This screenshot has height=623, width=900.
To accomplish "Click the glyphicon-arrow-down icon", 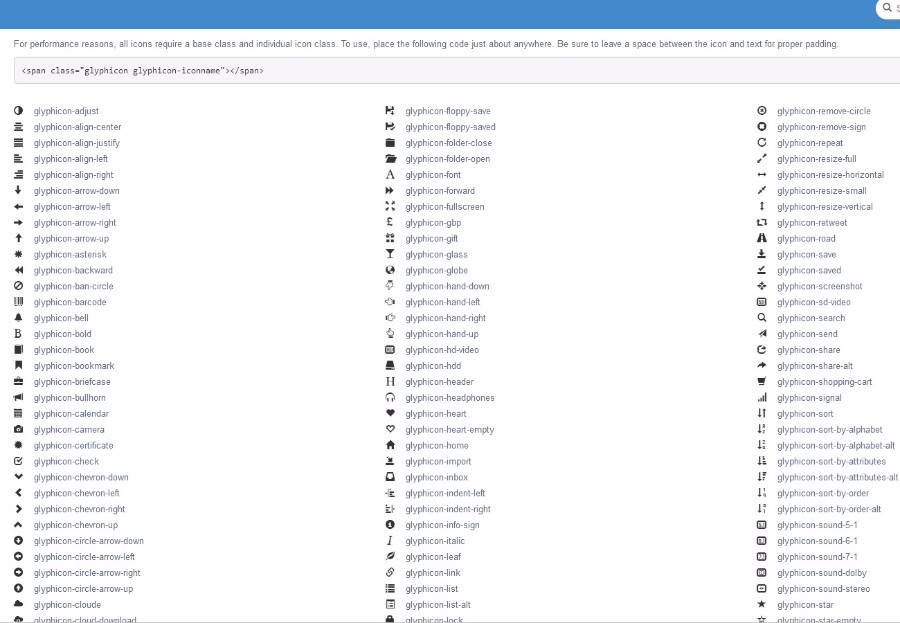I will pyautogui.click(x=18, y=190).
